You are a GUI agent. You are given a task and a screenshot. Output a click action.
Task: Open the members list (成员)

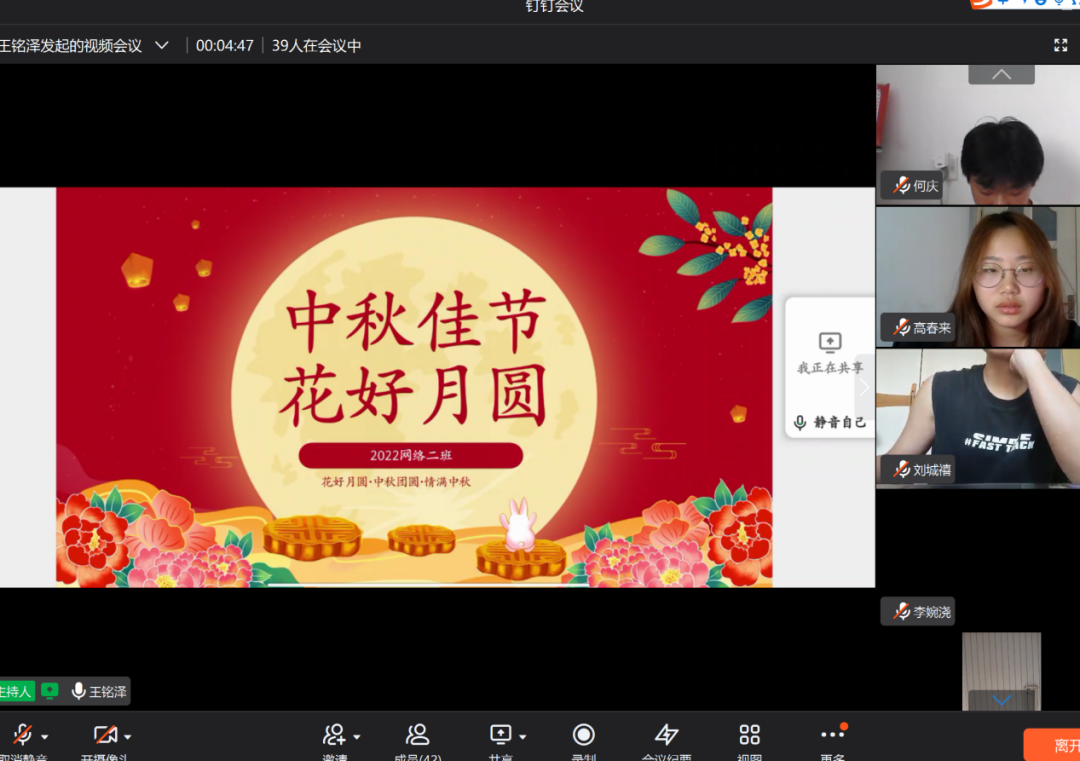417,736
